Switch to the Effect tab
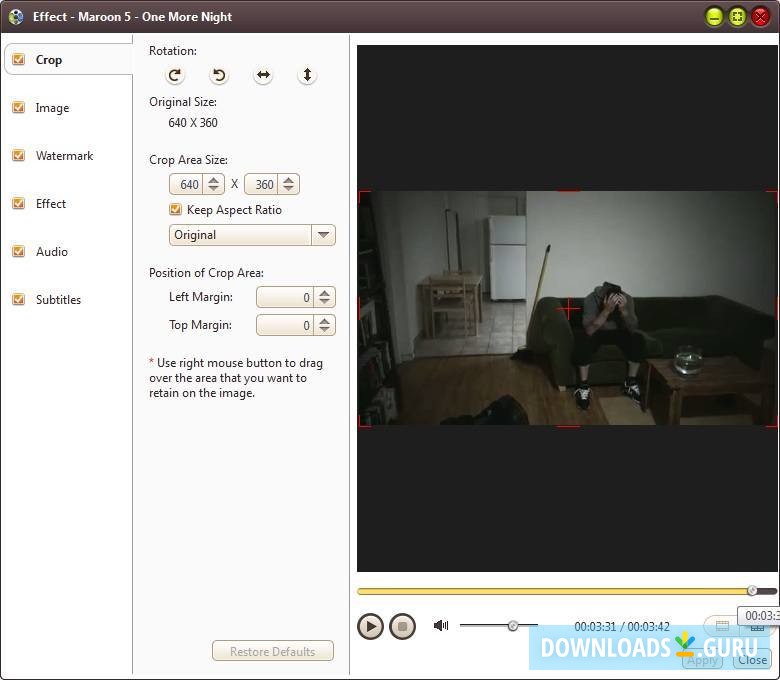Viewport: 780px width, 680px height. (x=51, y=203)
